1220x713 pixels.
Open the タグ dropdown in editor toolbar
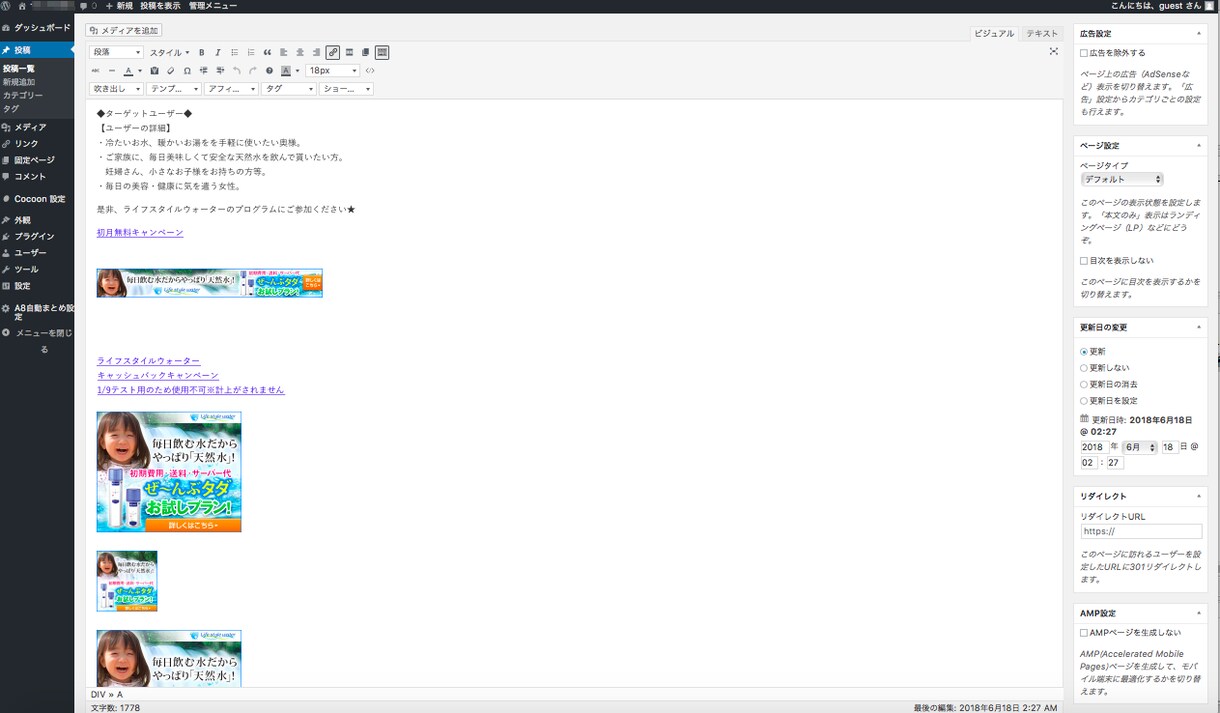tap(289, 89)
